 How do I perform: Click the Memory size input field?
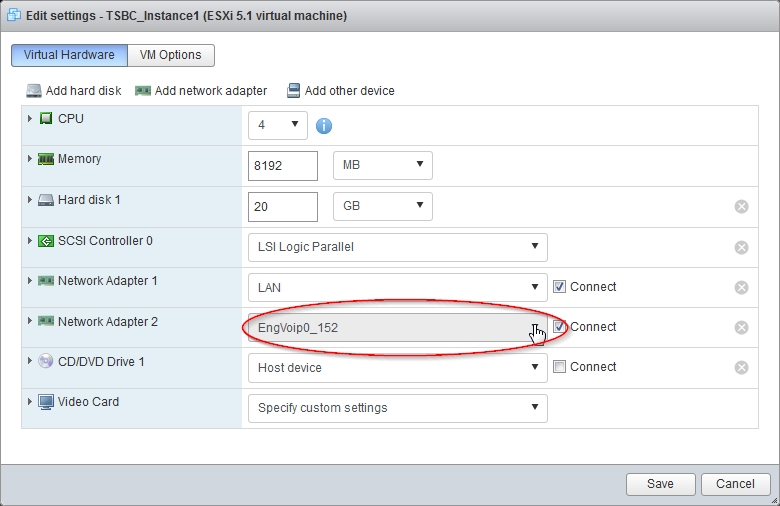click(x=282, y=166)
